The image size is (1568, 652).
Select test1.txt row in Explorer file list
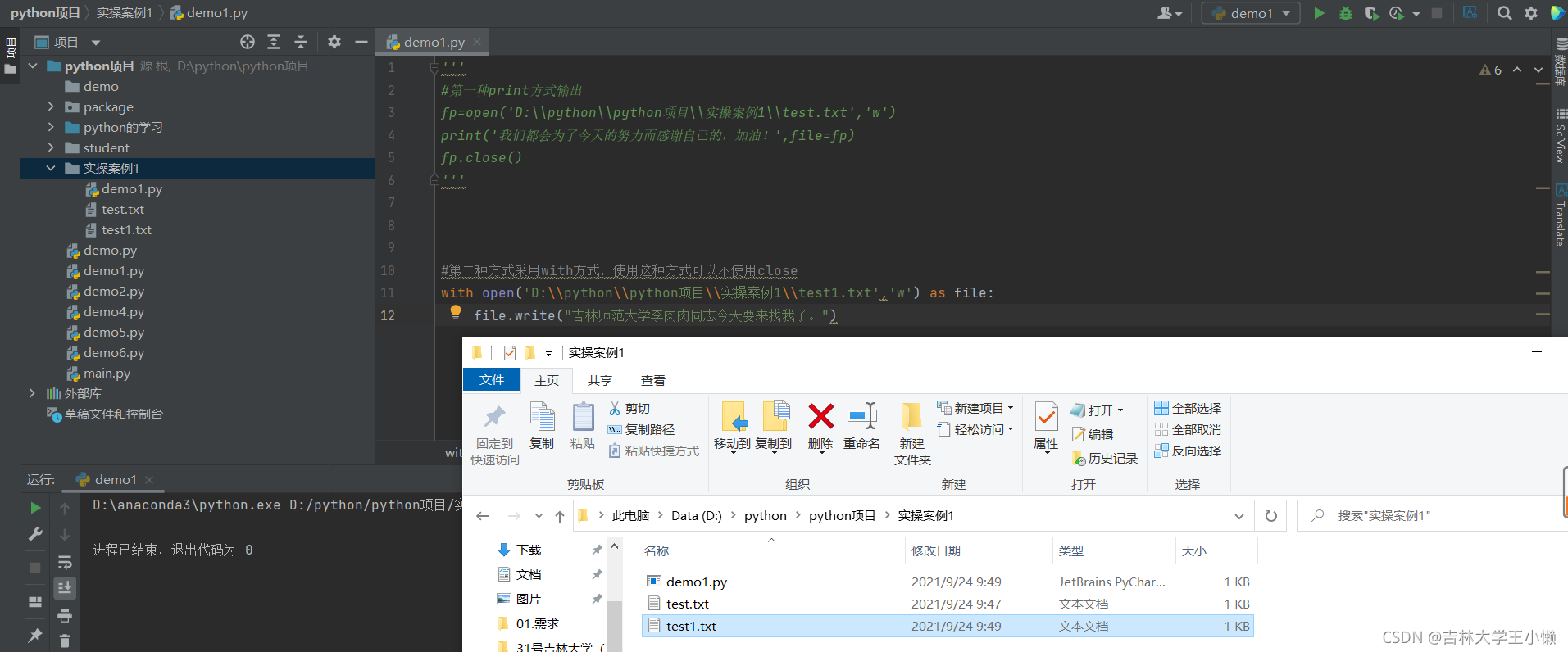point(948,626)
